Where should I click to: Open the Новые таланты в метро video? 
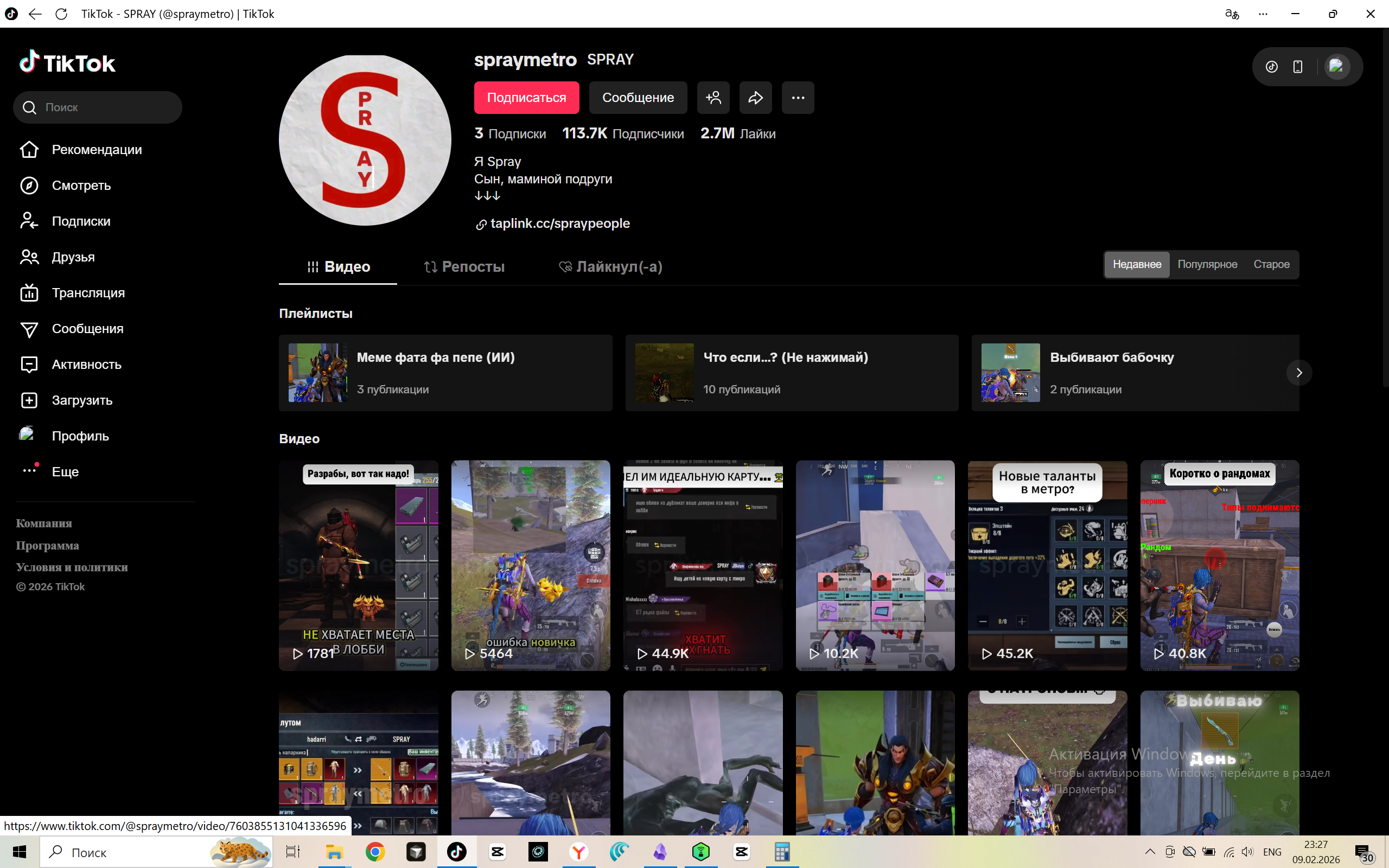point(1047,565)
